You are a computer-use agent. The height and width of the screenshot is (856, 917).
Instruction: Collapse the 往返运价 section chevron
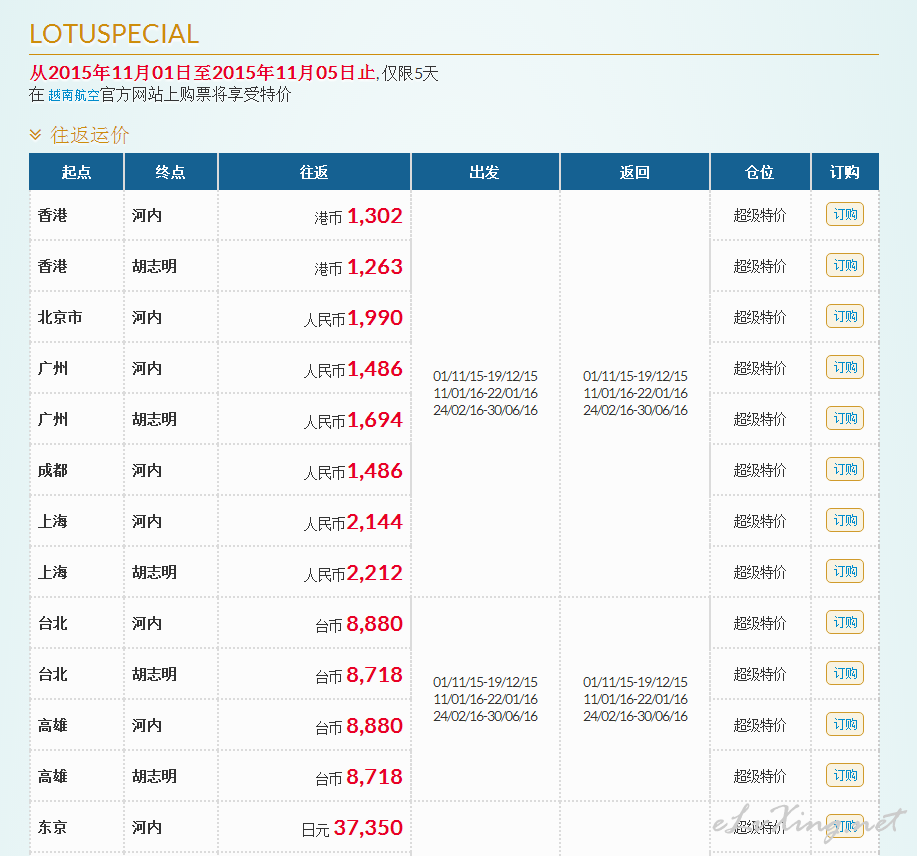coord(35,135)
